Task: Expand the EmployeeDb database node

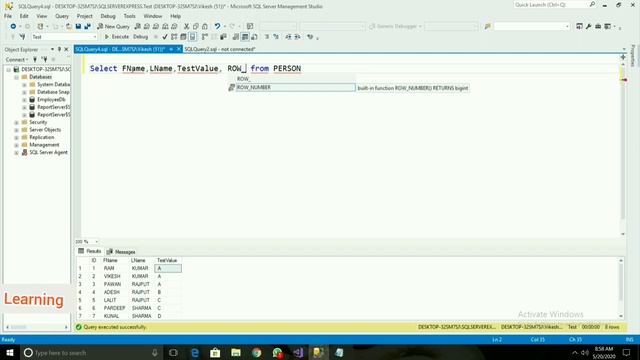Action: click(x=24, y=100)
